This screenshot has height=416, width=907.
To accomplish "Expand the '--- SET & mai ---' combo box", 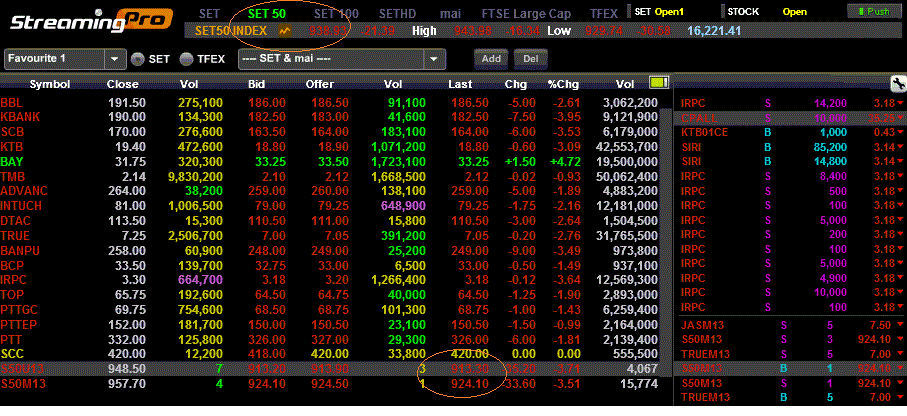I will 342,58.
